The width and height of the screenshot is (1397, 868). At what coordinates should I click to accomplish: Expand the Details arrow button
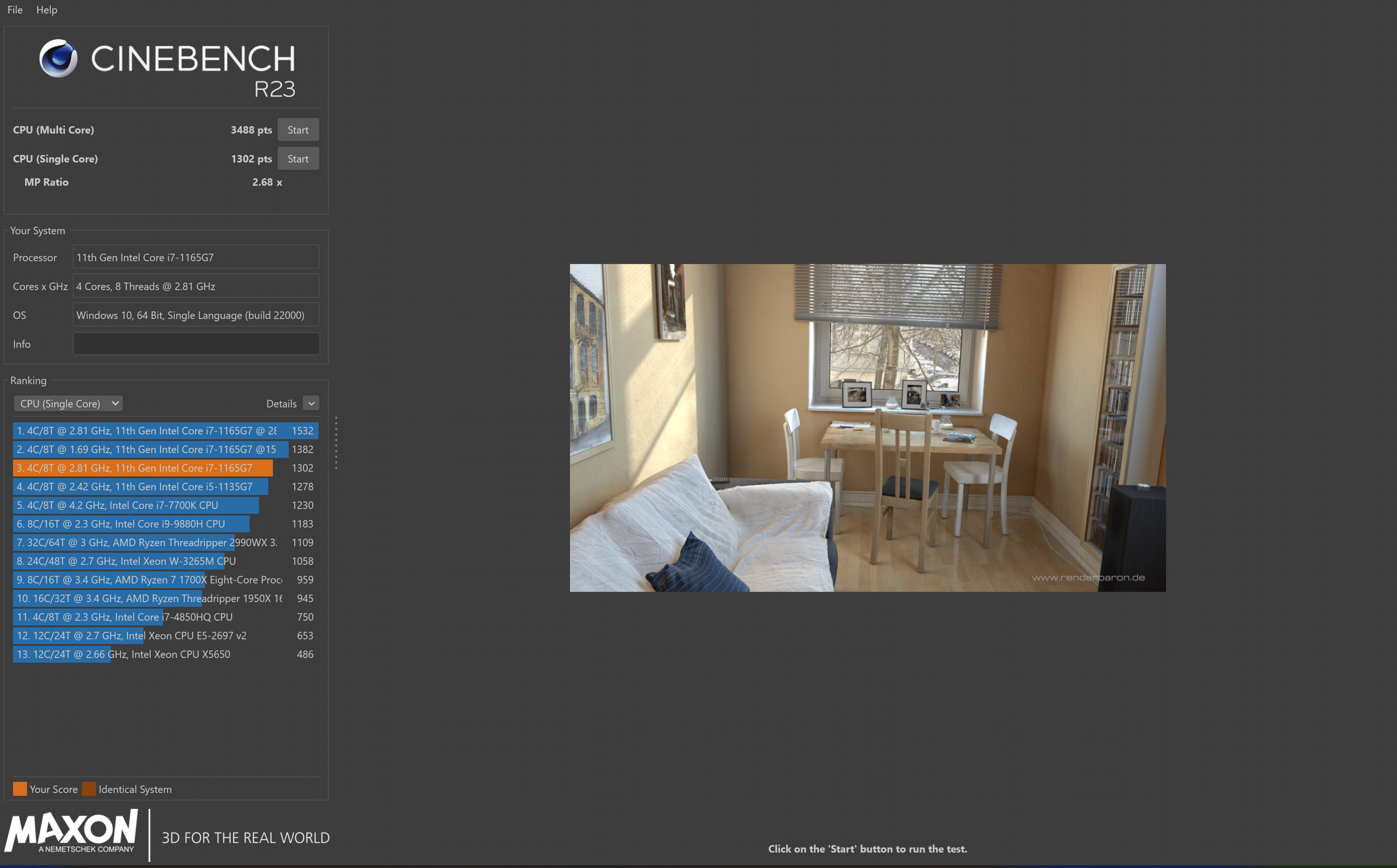311,404
